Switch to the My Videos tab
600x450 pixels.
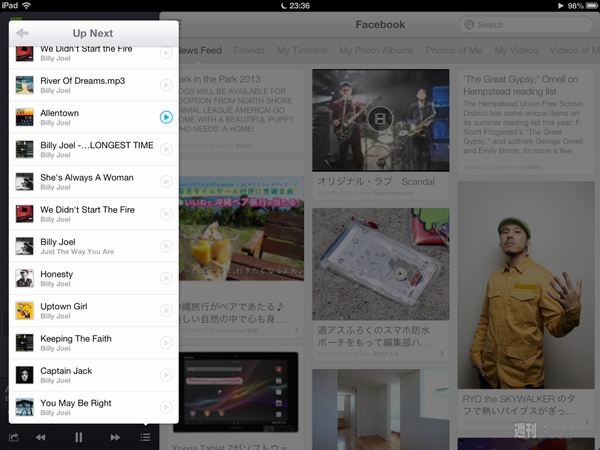[516, 51]
